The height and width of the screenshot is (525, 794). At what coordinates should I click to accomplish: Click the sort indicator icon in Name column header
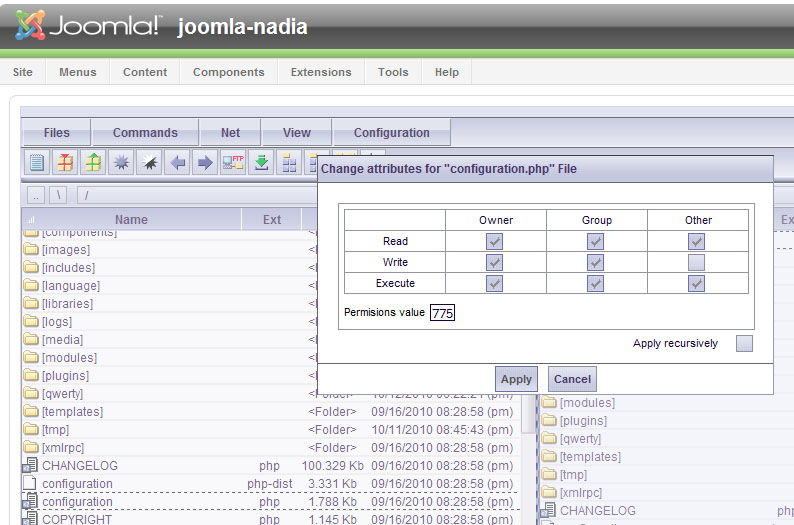click(x=31, y=220)
